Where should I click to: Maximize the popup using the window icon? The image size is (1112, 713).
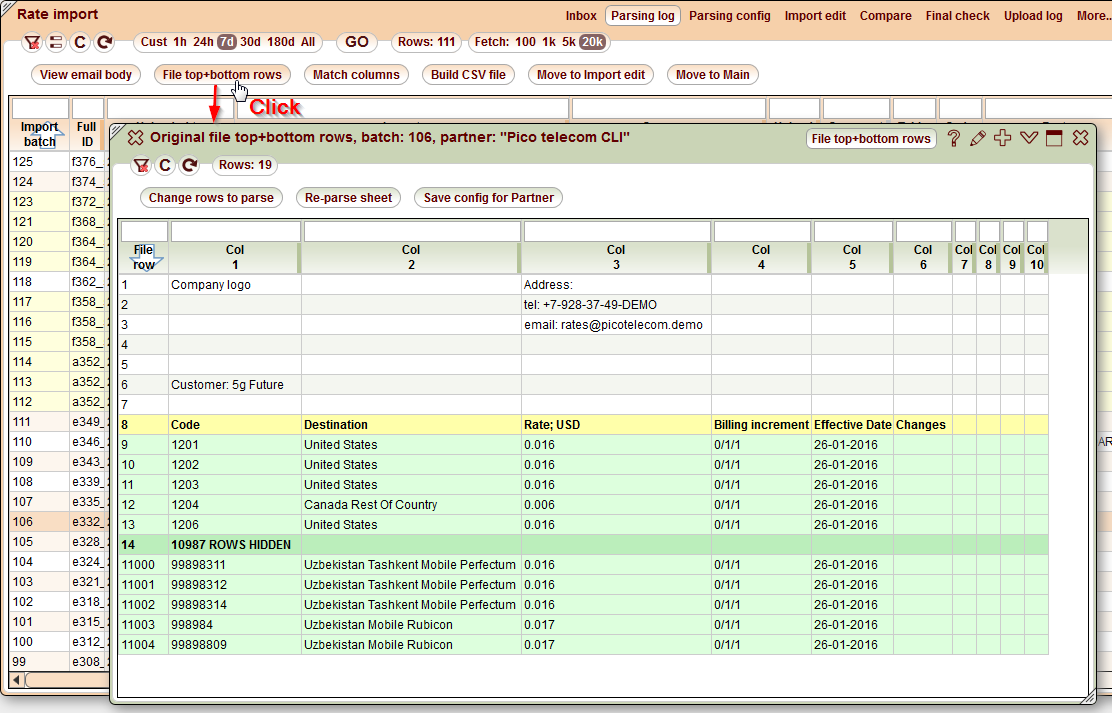click(x=1054, y=139)
